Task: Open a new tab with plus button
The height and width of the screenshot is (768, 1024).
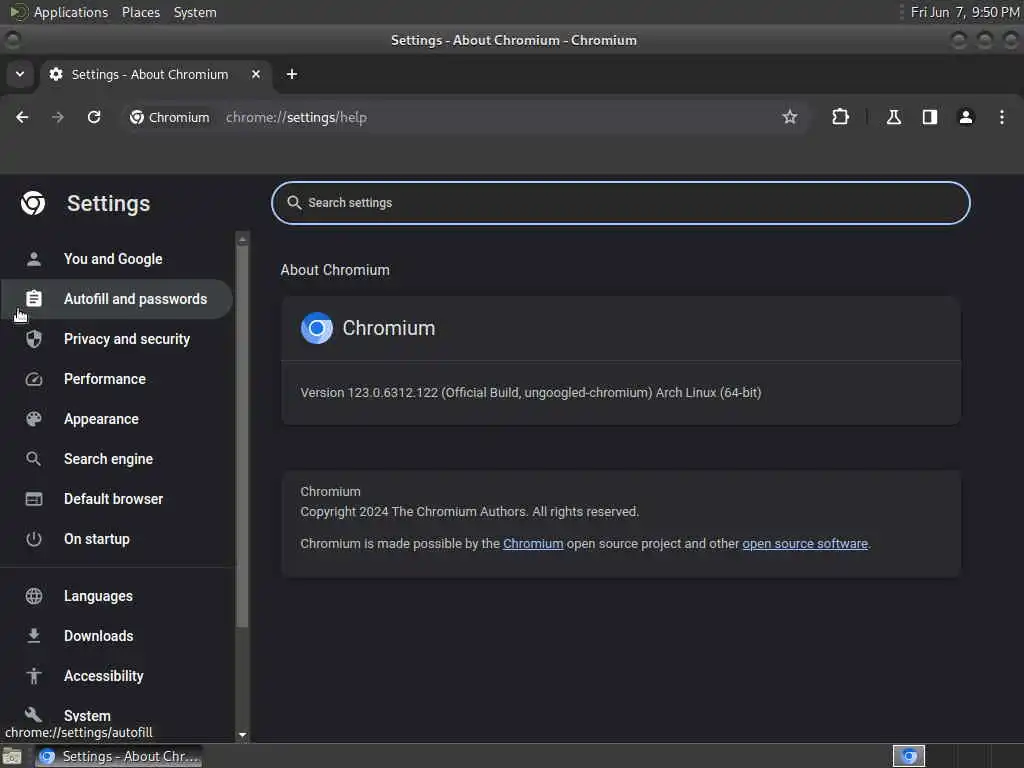Action: click(292, 74)
